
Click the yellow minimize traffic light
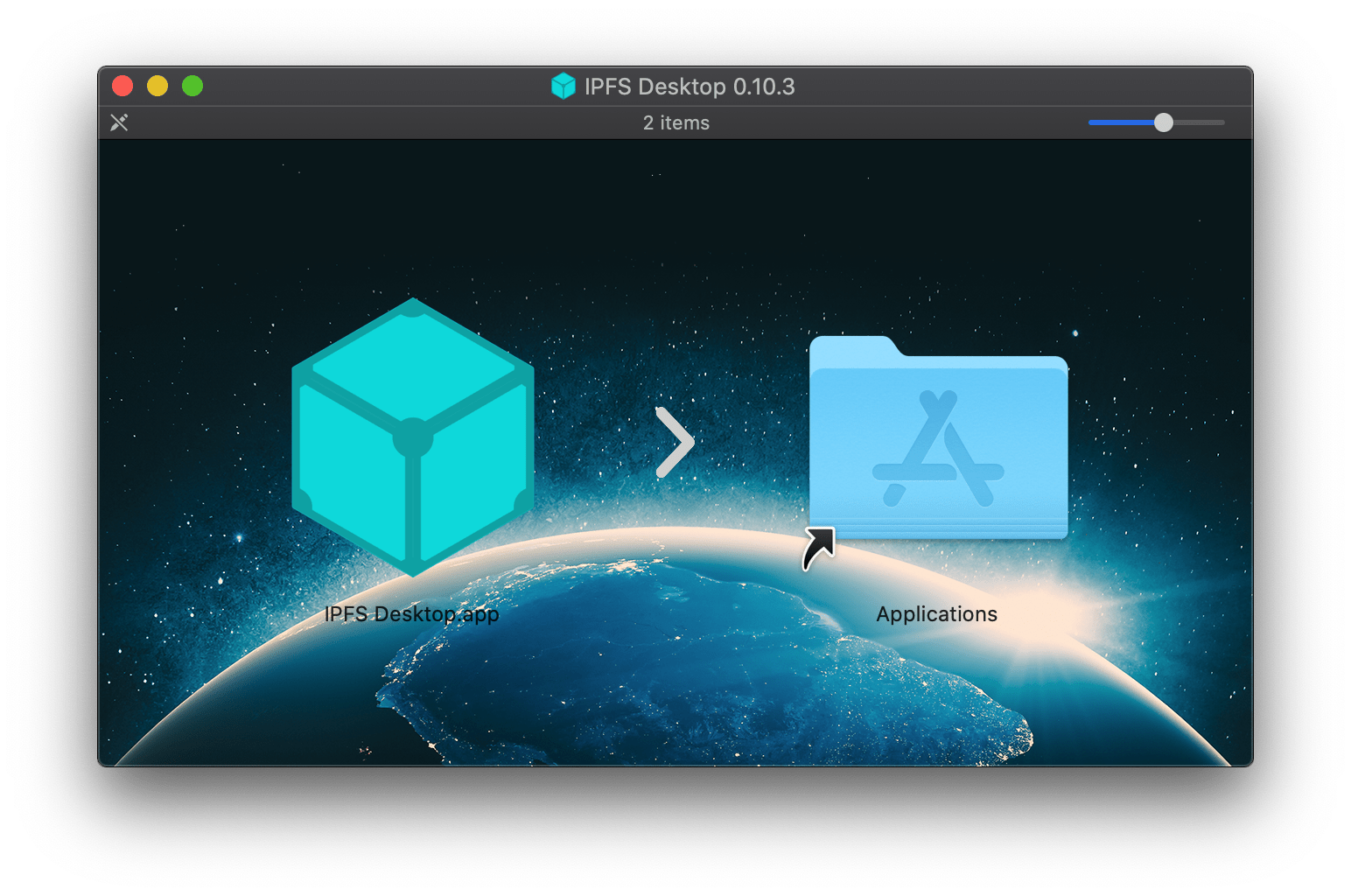tap(157, 86)
